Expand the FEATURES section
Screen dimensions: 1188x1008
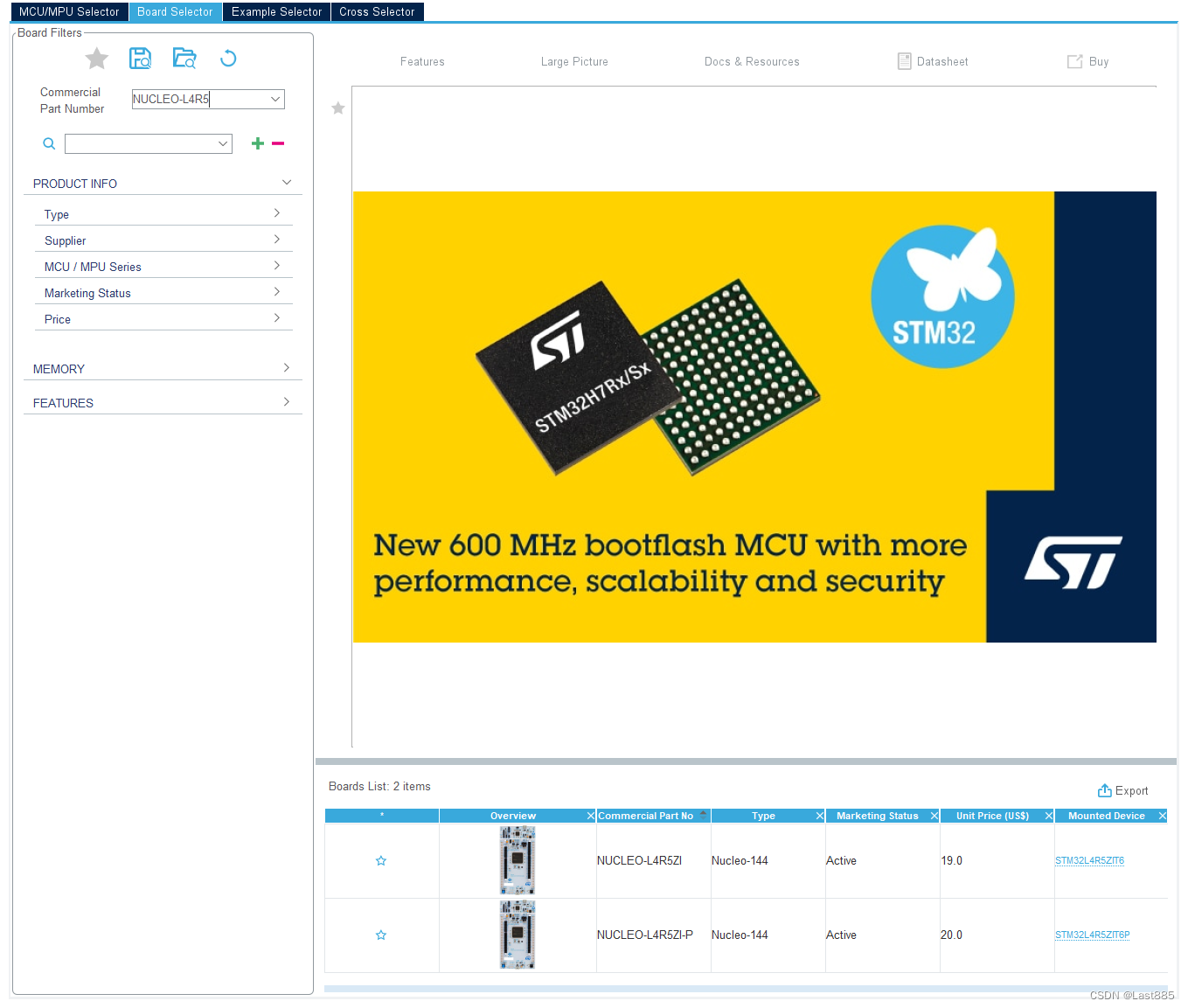(287, 402)
